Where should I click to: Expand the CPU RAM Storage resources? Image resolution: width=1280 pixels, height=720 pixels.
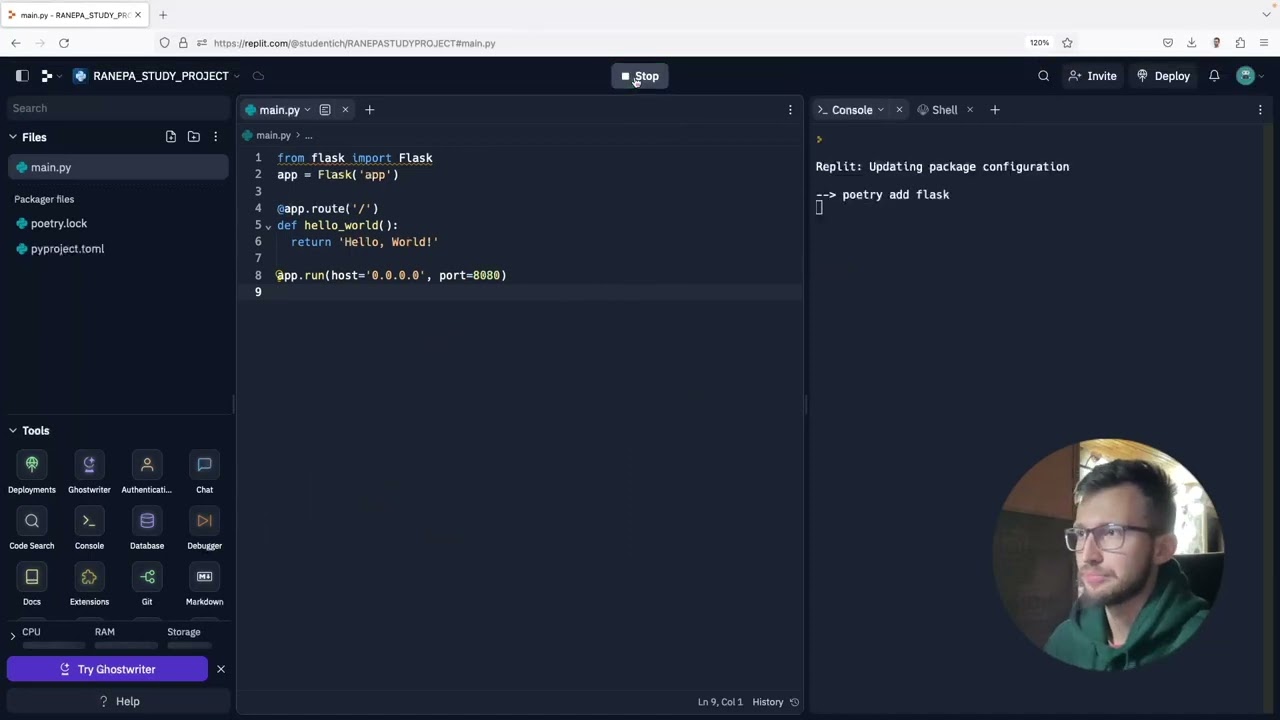(13, 635)
